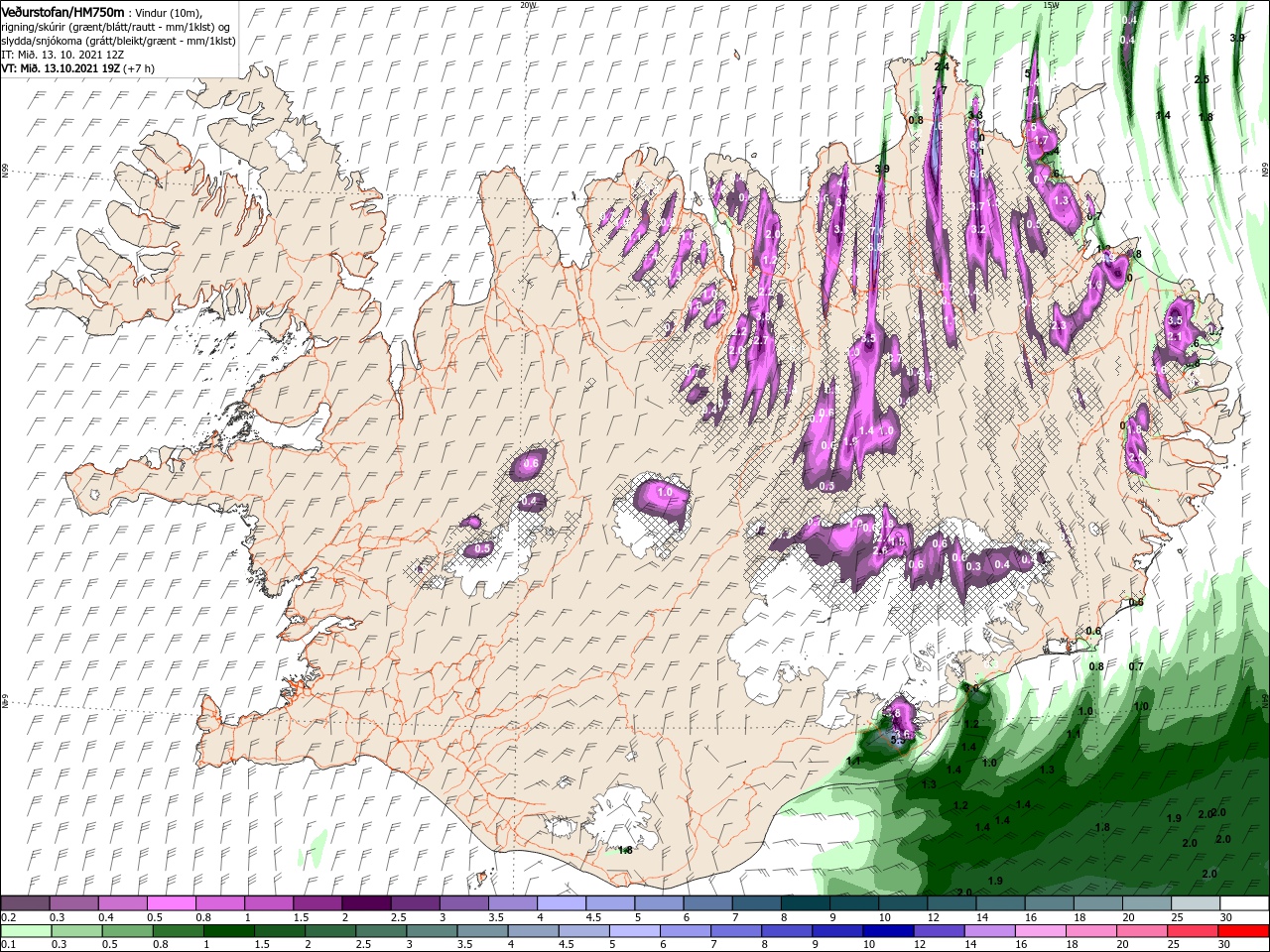The width and height of the screenshot is (1270, 952).
Task: Click the 0.2 label under the snow scale
Action: (x=8, y=917)
